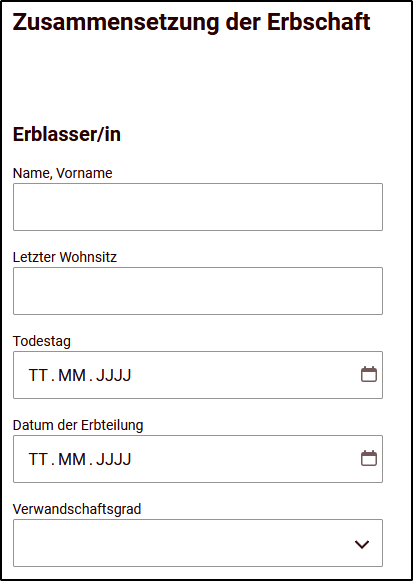The height and width of the screenshot is (581, 413).
Task: Select the JJJJ year segment in Todestag
Action: pos(113,375)
